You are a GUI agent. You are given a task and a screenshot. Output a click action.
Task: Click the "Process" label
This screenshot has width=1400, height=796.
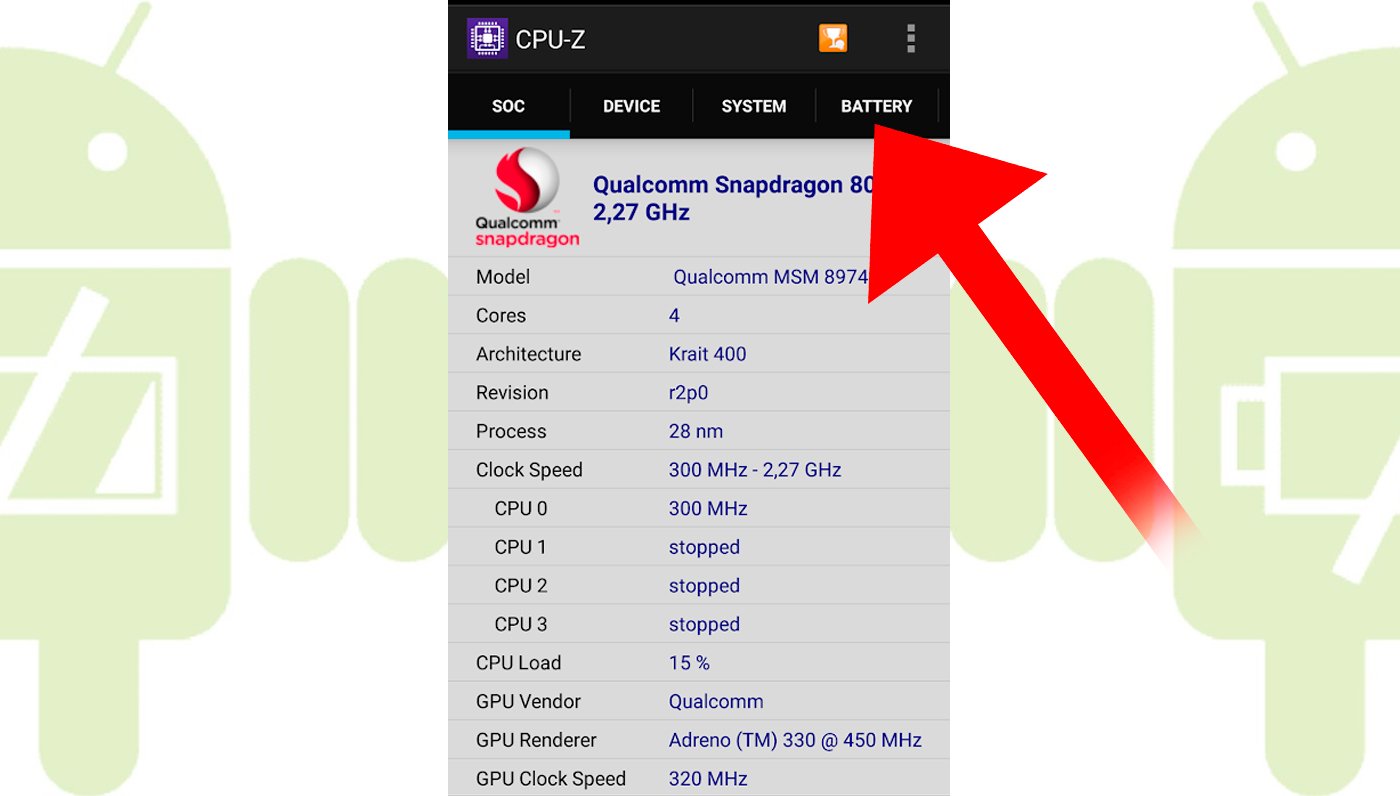click(x=511, y=431)
